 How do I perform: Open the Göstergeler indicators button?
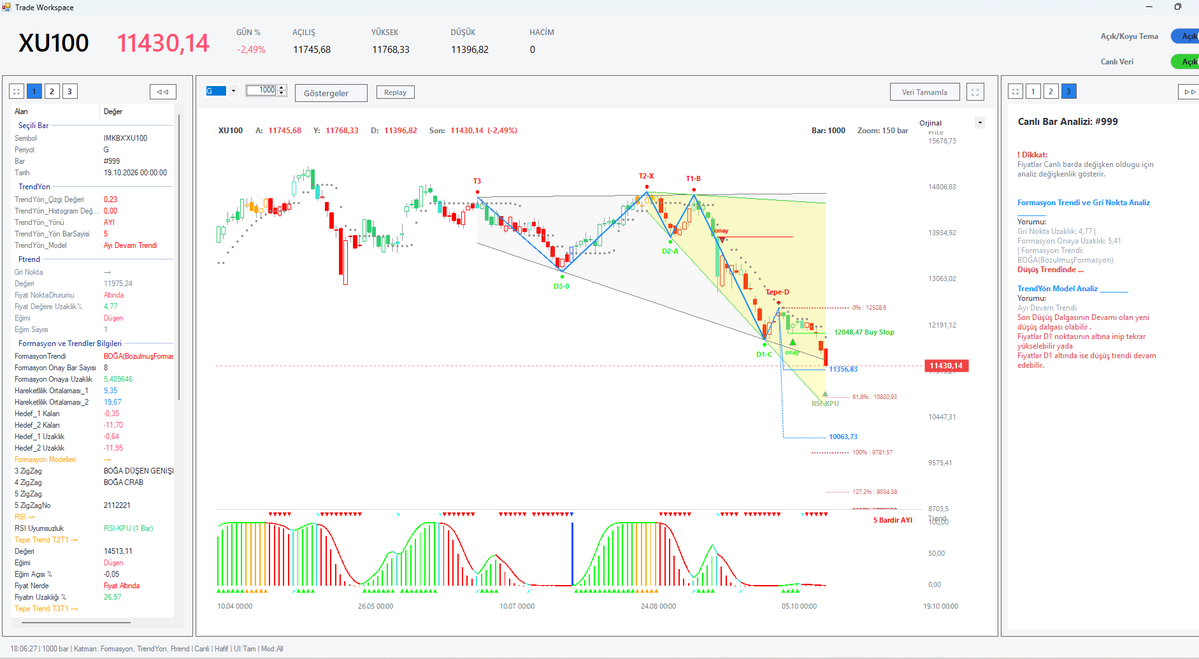(331, 93)
